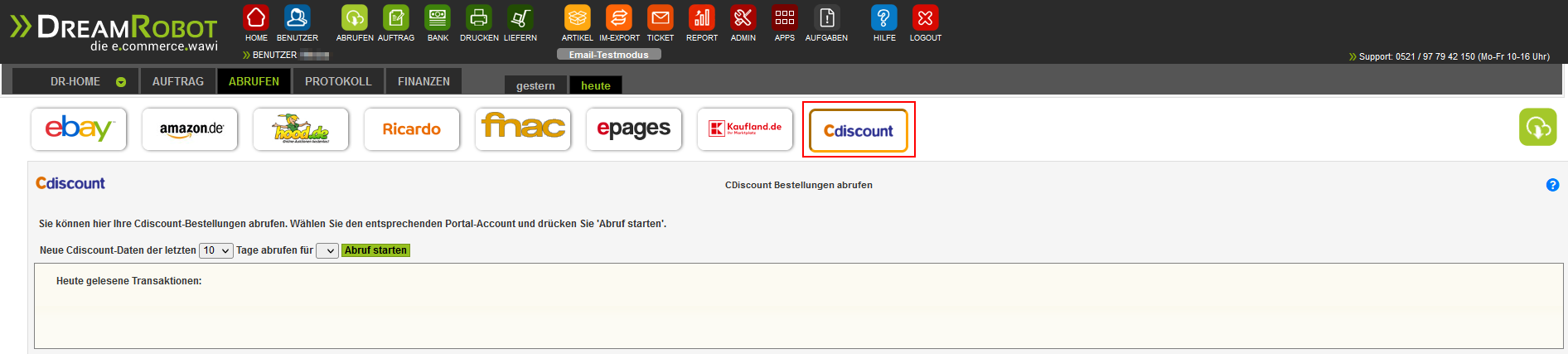The height and width of the screenshot is (354, 1568).
Task: Click the Support phone number text
Action: click(x=1454, y=56)
